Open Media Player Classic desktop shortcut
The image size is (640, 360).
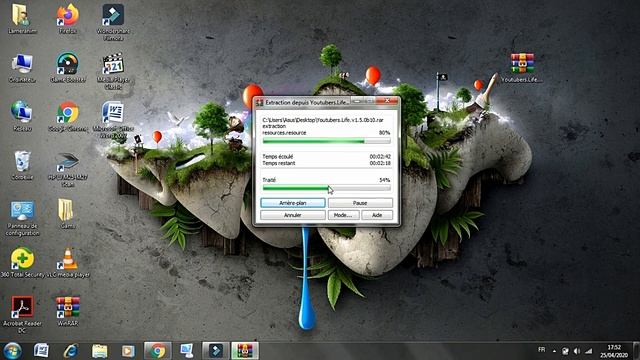click(113, 71)
